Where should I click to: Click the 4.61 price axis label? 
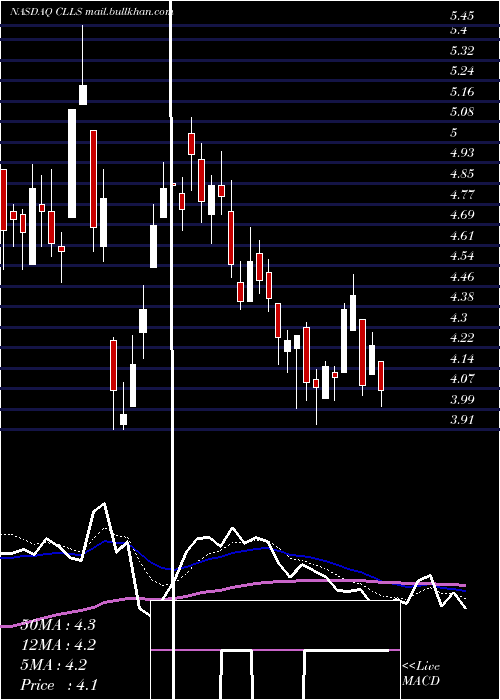[462, 235]
